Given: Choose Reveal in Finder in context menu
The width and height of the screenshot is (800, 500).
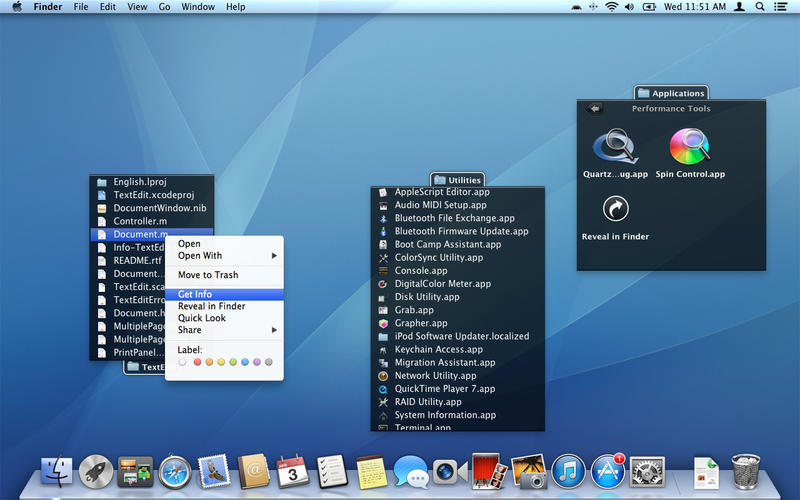Looking at the screenshot, I should tap(224, 306).
